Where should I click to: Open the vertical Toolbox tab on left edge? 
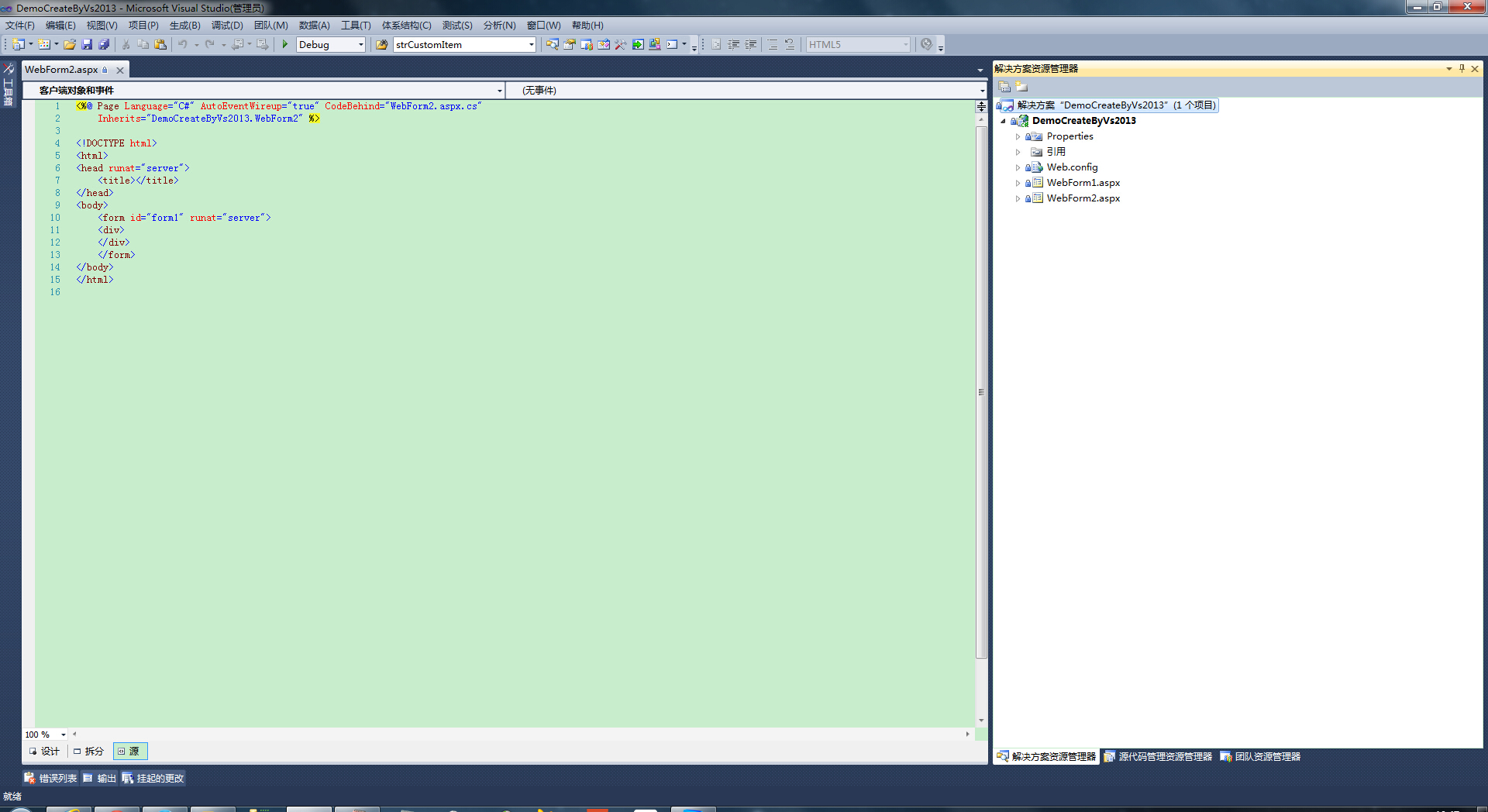(9, 85)
